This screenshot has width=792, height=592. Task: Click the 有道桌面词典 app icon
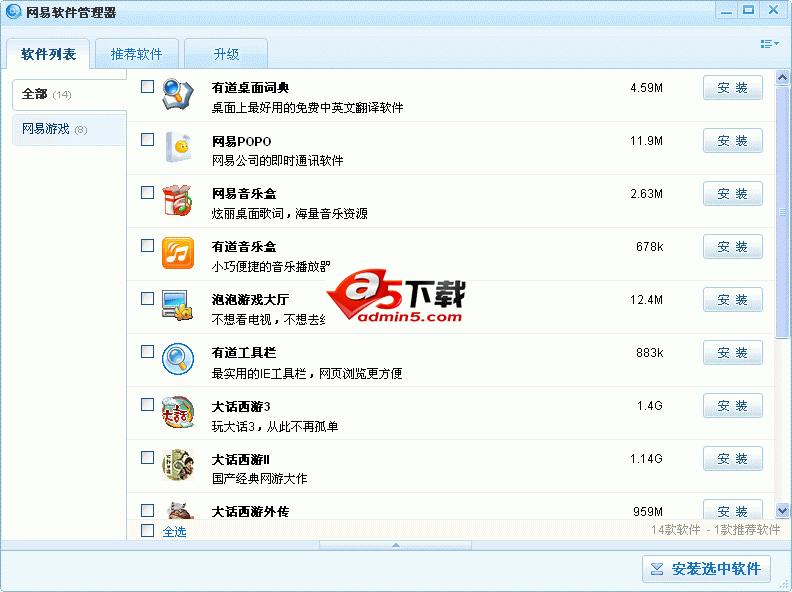[x=178, y=94]
